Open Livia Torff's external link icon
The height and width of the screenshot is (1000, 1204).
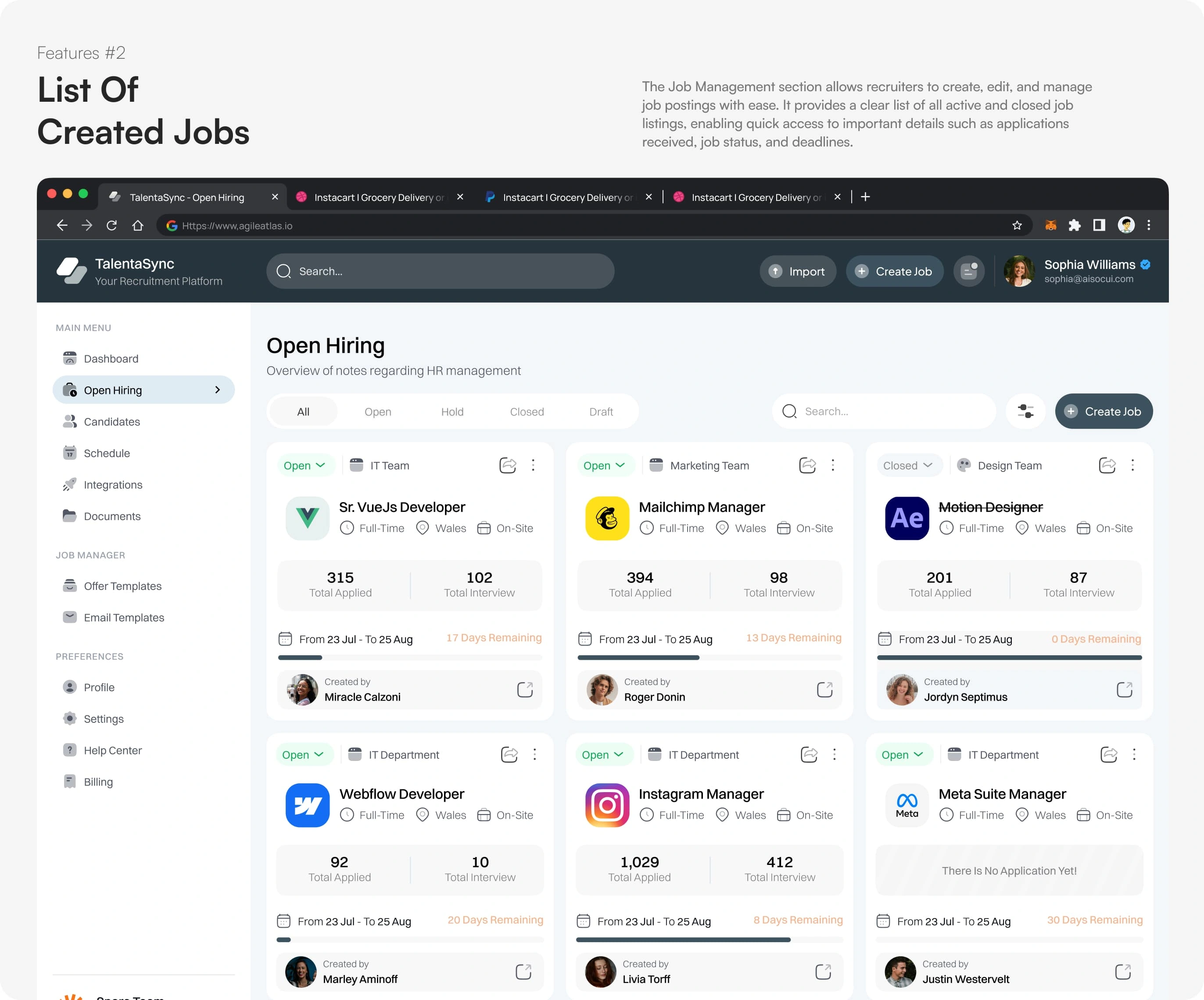(823, 971)
